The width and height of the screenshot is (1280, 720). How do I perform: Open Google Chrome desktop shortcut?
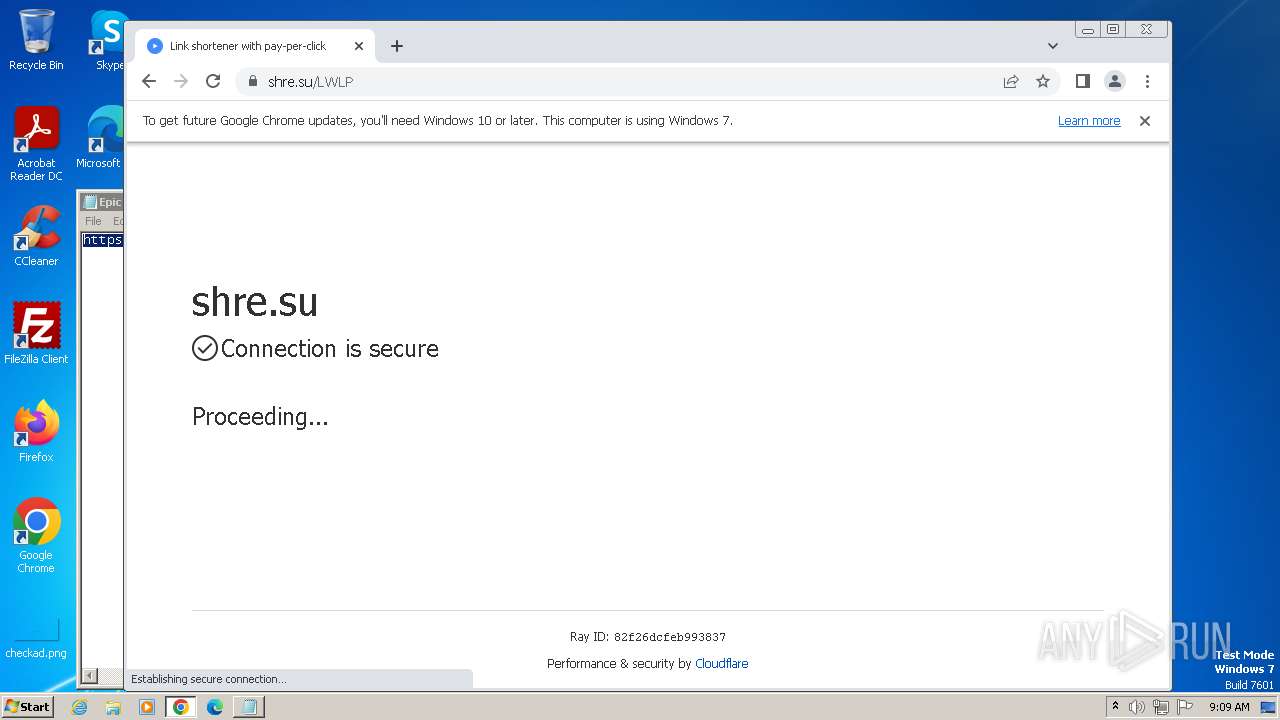[x=36, y=535]
